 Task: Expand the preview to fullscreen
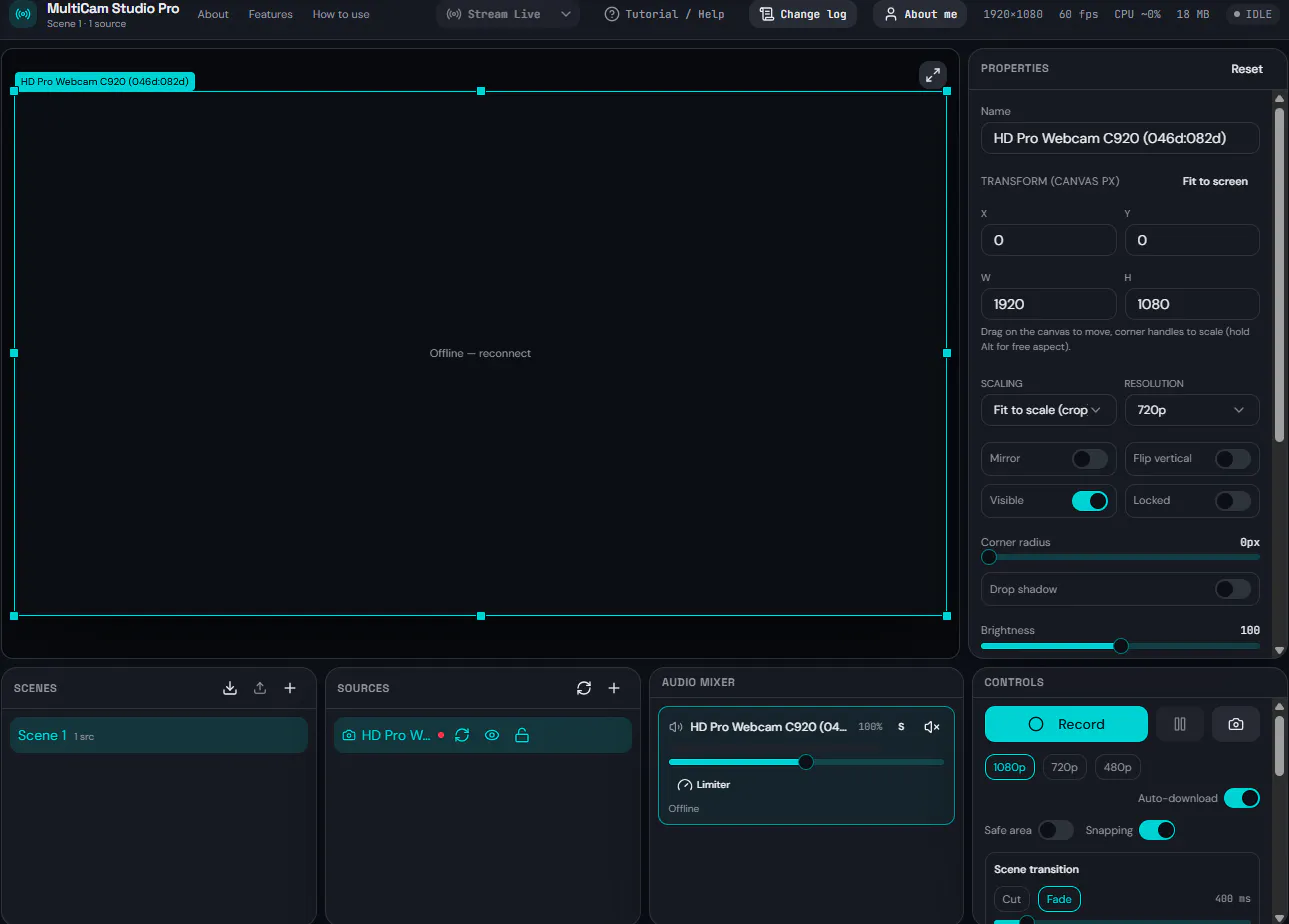pos(932,75)
